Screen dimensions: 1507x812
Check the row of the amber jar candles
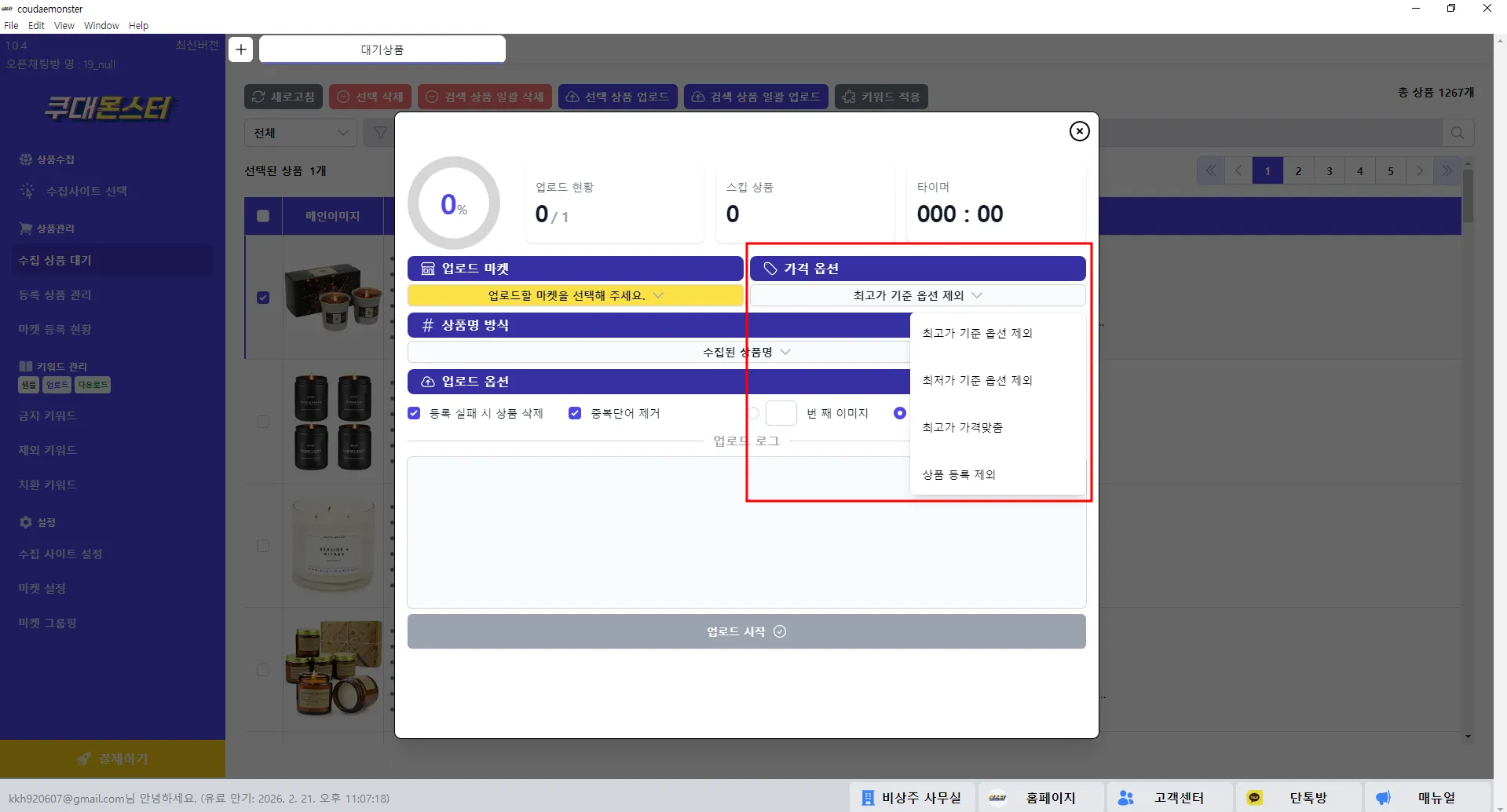pyautogui.click(x=263, y=670)
